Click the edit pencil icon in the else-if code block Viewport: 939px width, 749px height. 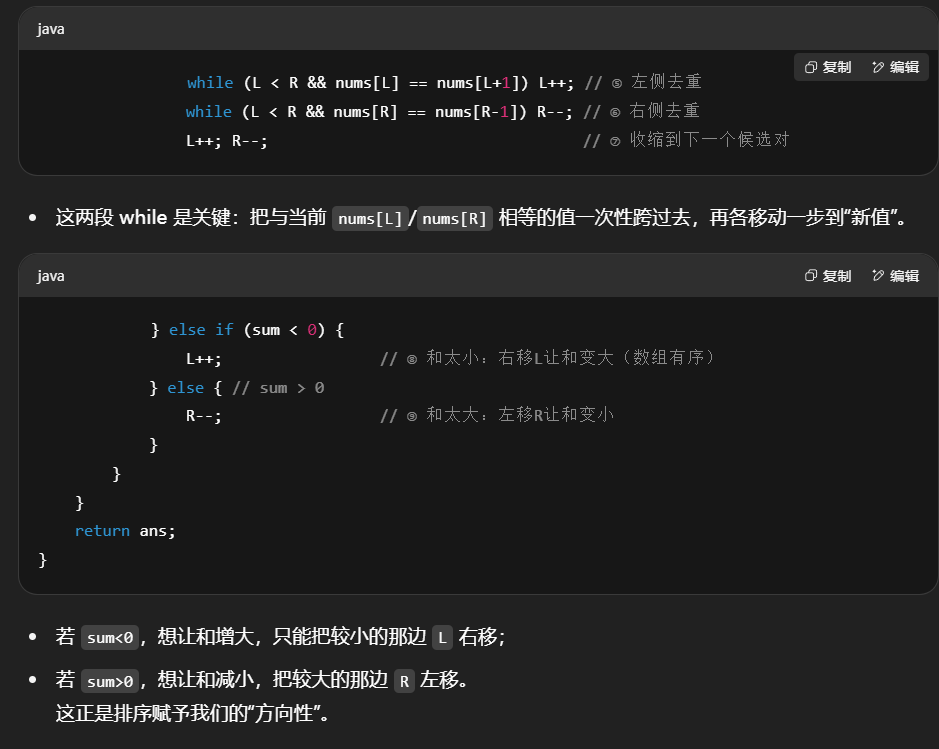pos(878,276)
